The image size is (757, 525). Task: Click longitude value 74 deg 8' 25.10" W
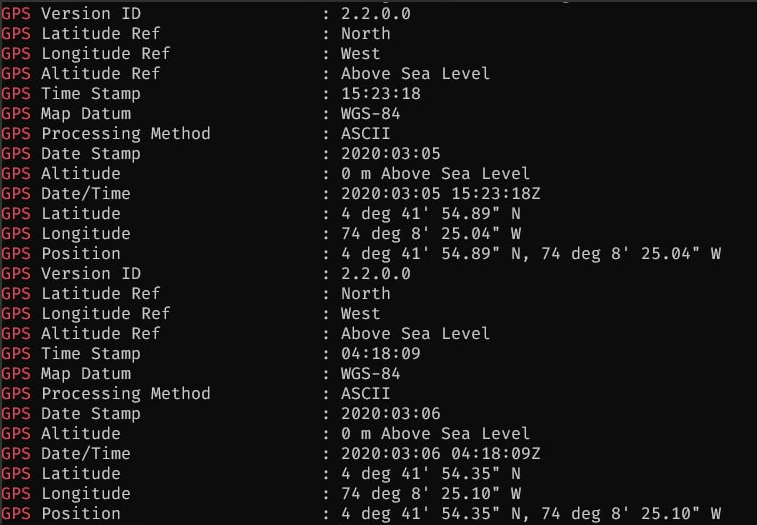(431, 494)
